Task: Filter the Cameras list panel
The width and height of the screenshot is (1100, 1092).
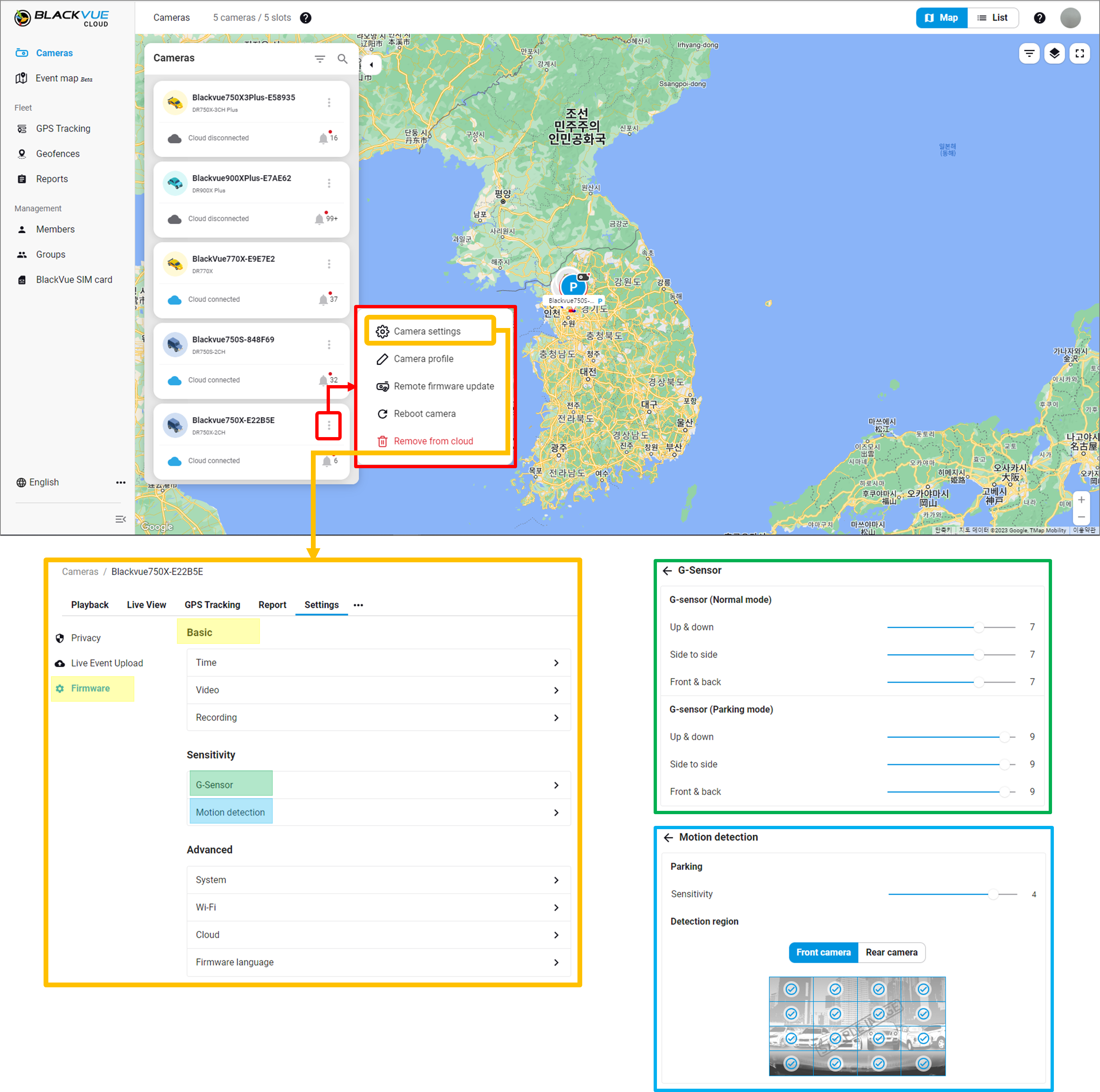Action: point(320,59)
